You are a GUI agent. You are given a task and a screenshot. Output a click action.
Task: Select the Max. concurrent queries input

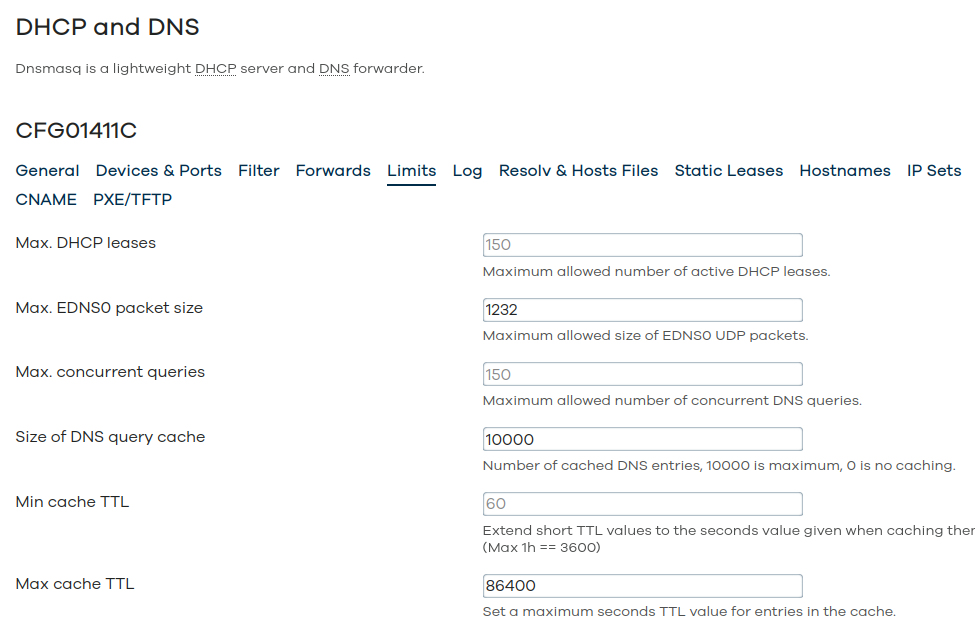tap(642, 374)
